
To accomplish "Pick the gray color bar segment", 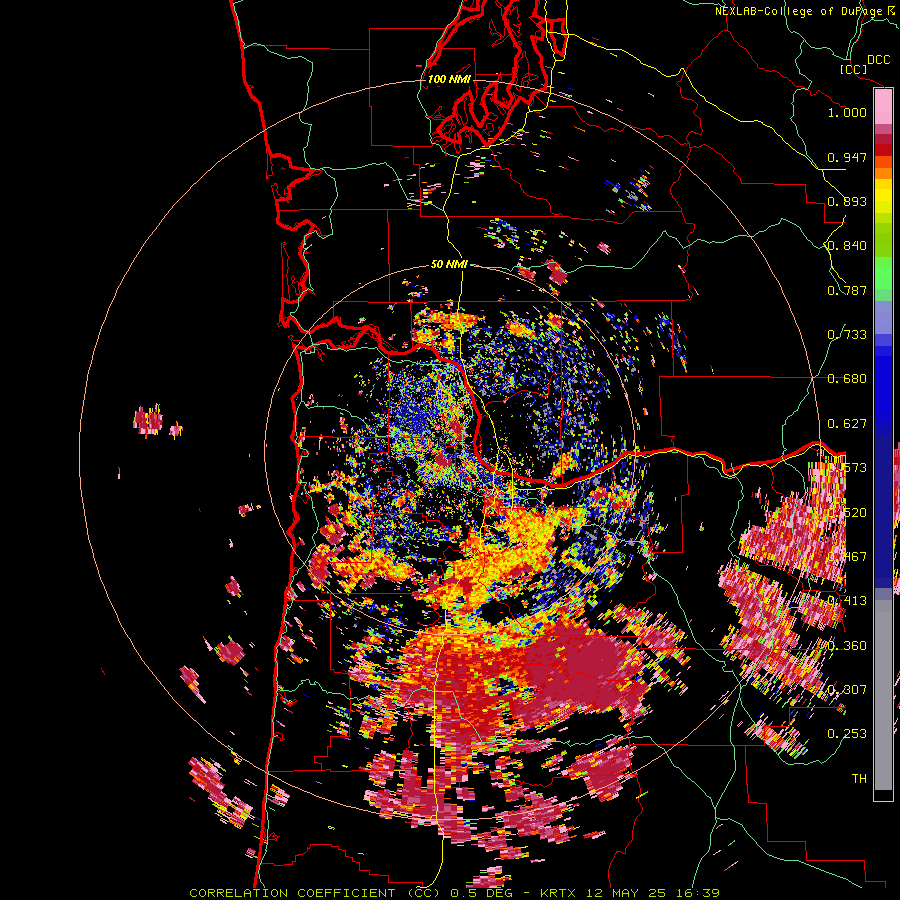I will coord(883,695).
